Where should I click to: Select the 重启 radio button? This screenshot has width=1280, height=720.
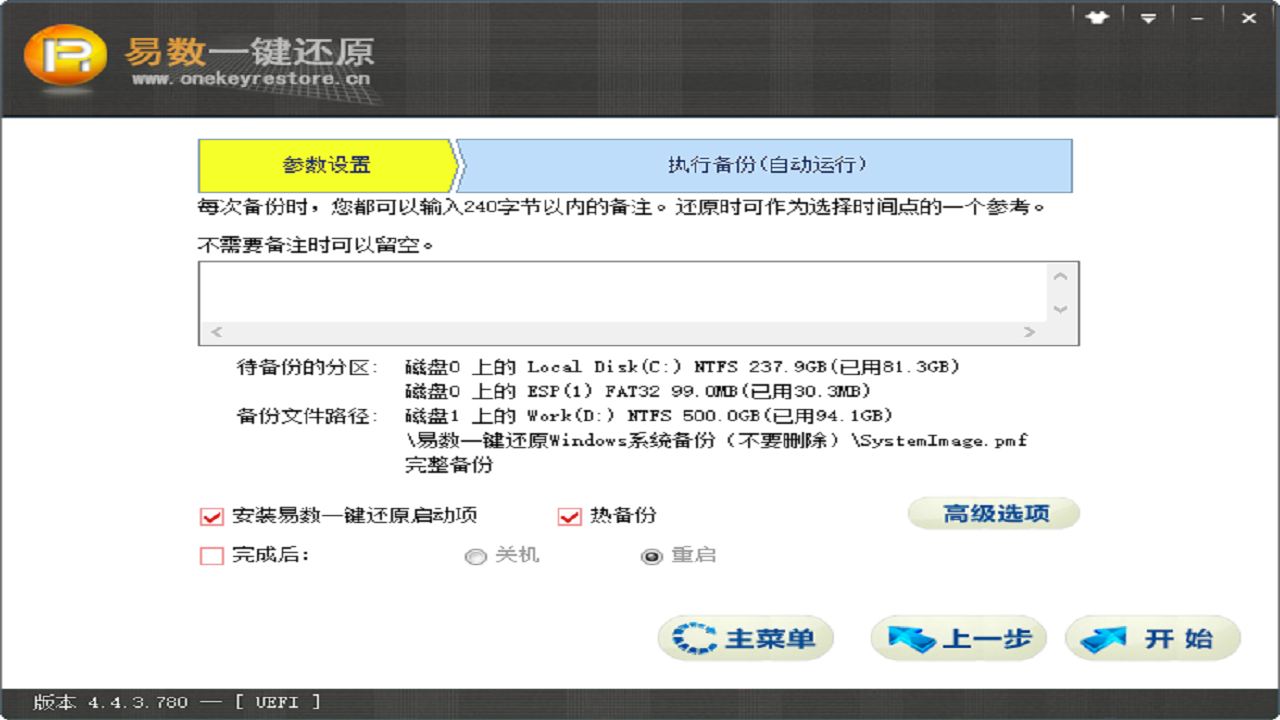(x=652, y=557)
